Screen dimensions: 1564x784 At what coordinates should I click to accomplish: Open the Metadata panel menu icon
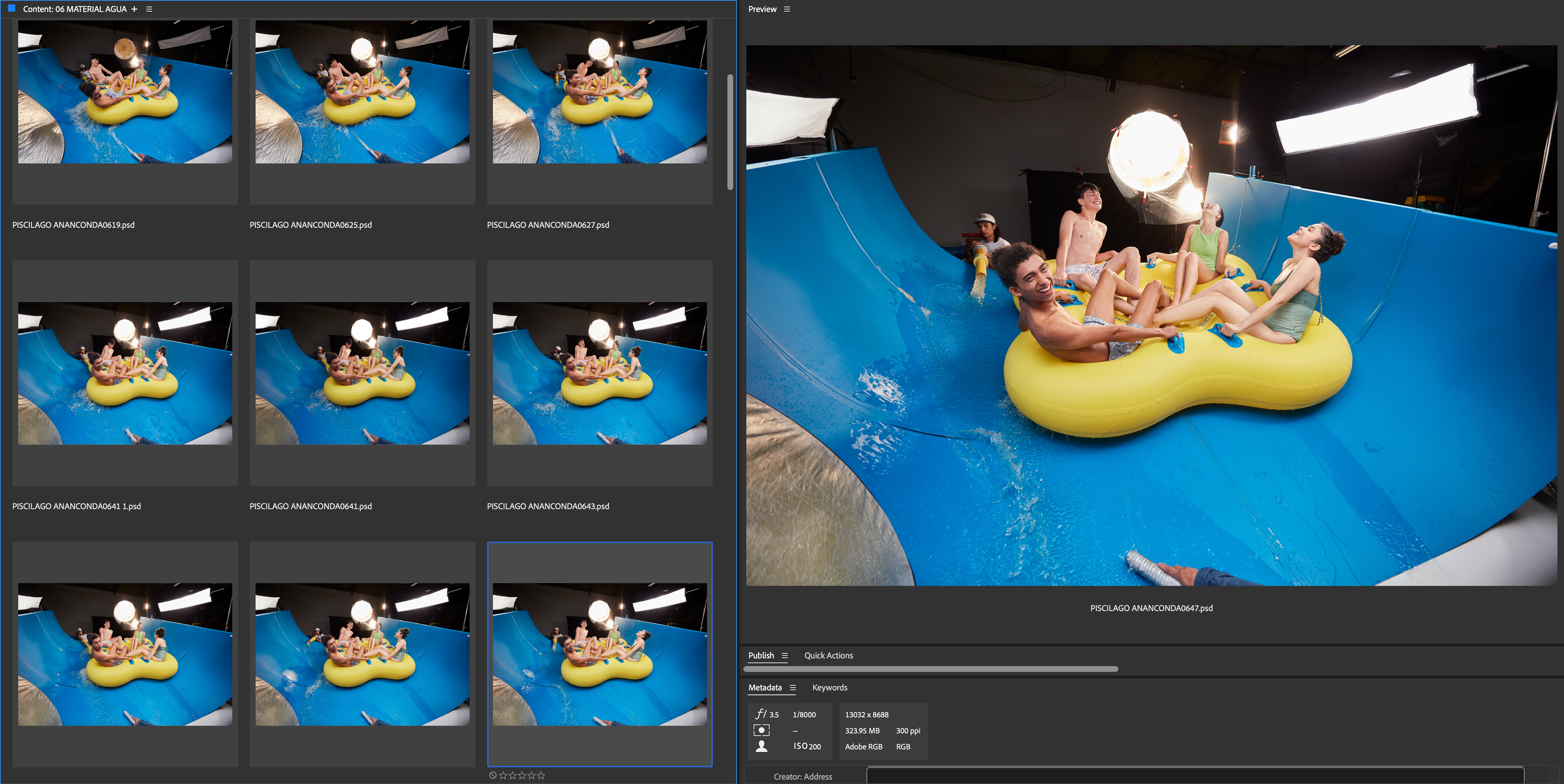coord(792,687)
